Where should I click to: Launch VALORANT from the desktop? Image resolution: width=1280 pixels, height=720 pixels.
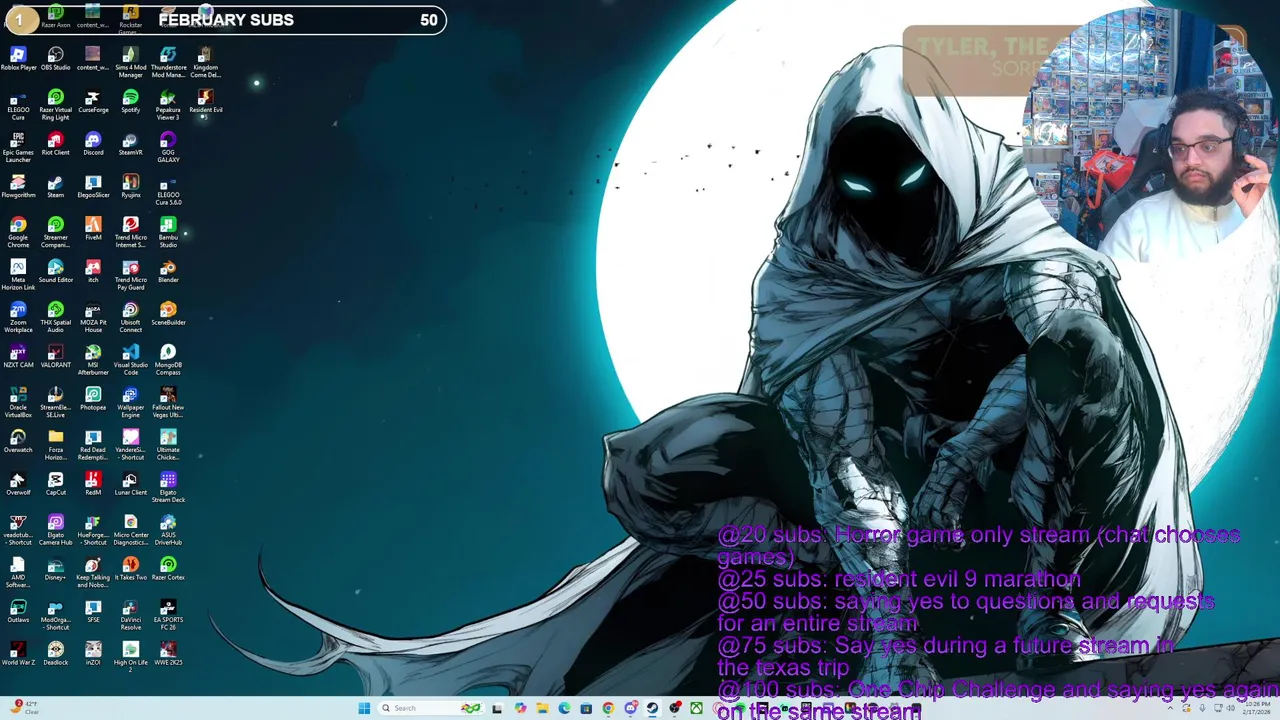[55, 356]
